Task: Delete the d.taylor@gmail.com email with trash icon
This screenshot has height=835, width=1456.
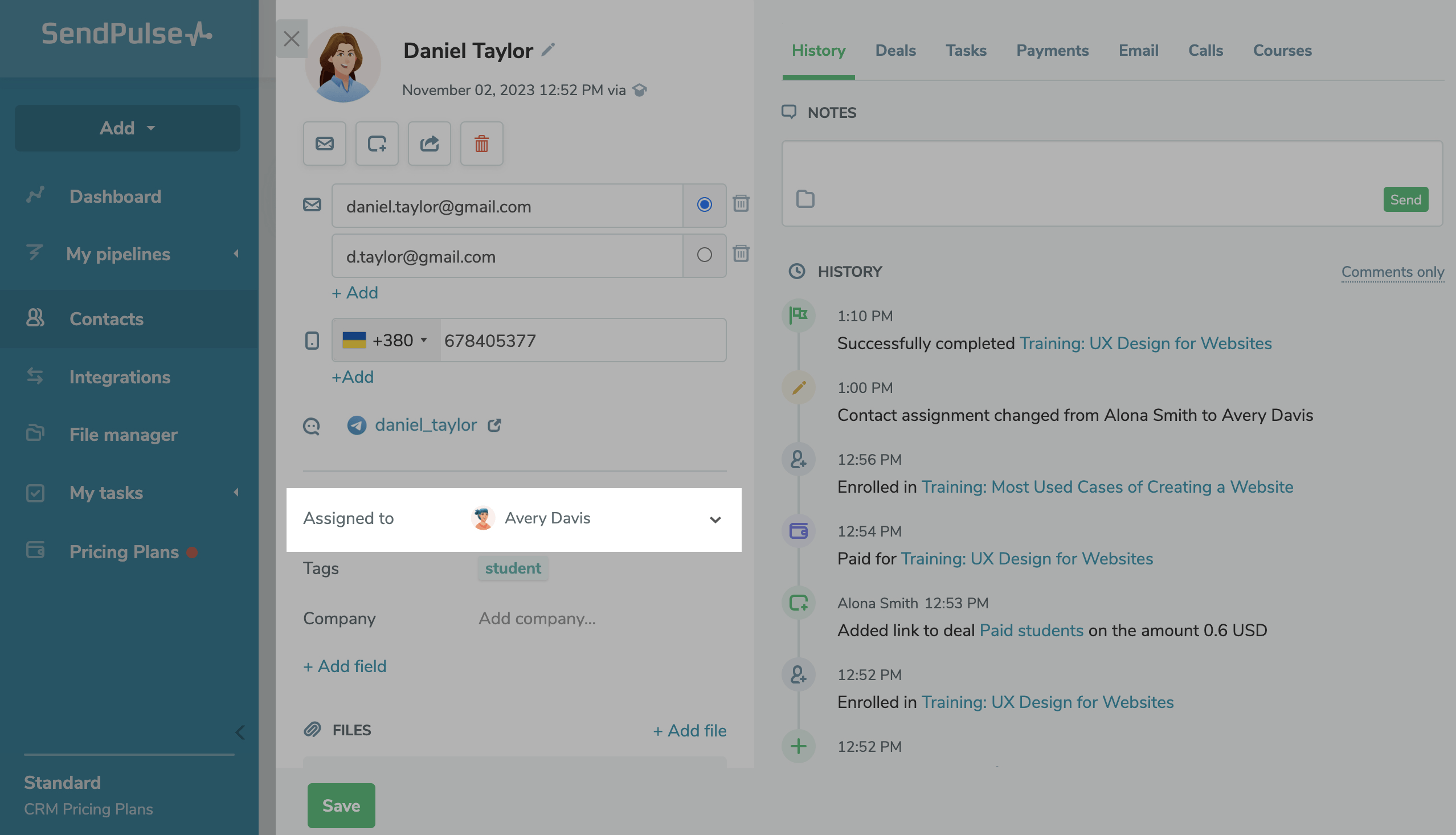Action: coord(741,253)
